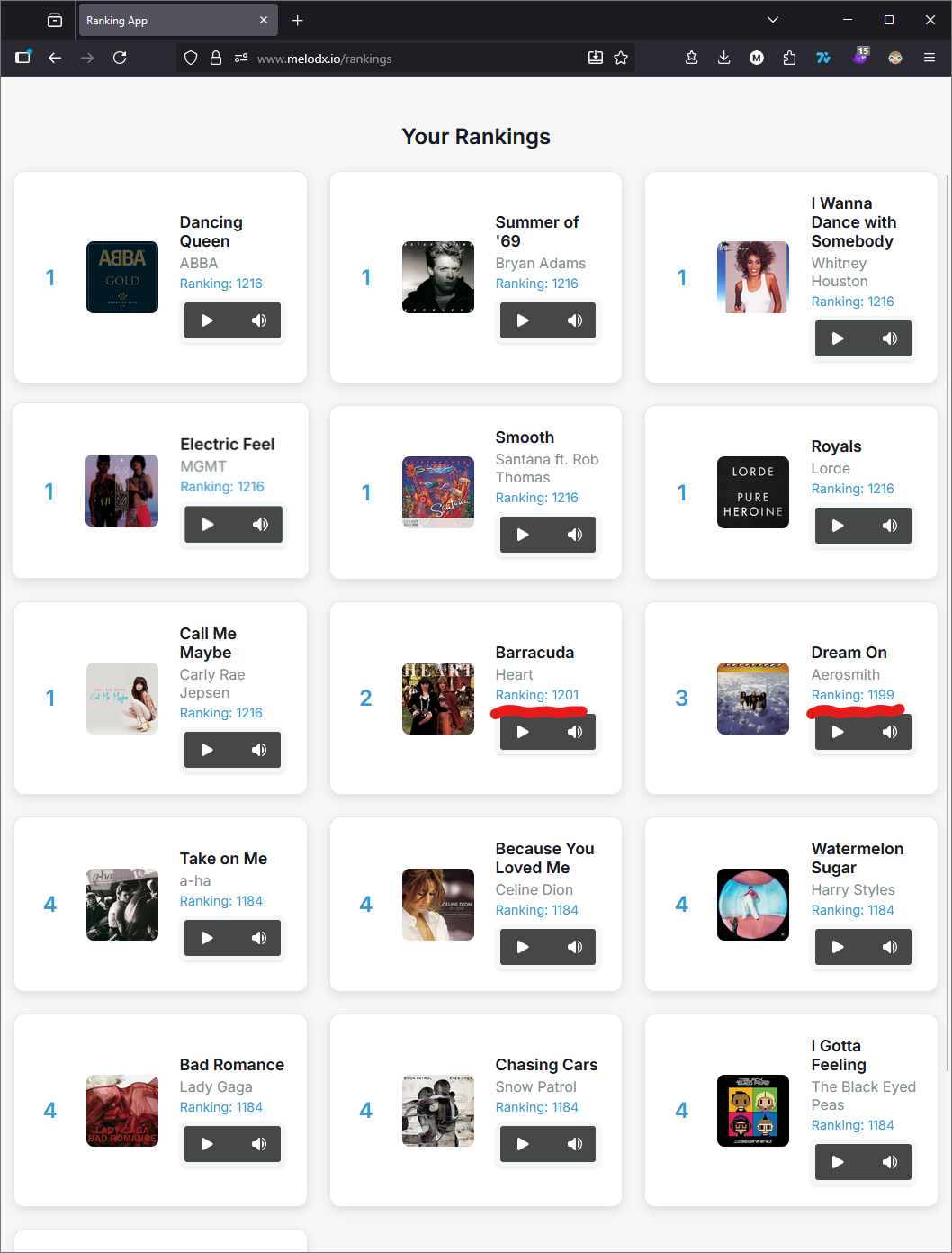952x1253 pixels.
Task: Play Dancing Queen by ABBA
Action: coord(207,320)
